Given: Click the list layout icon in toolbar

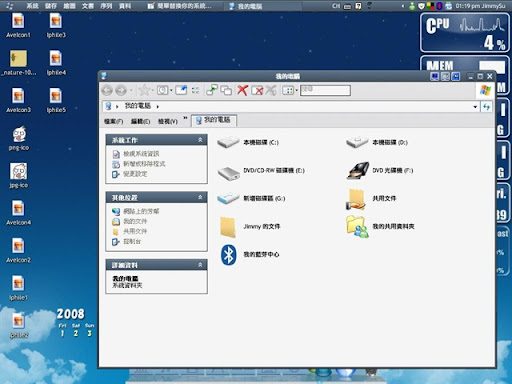Looking at the screenshot, I should [x=195, y=90].
